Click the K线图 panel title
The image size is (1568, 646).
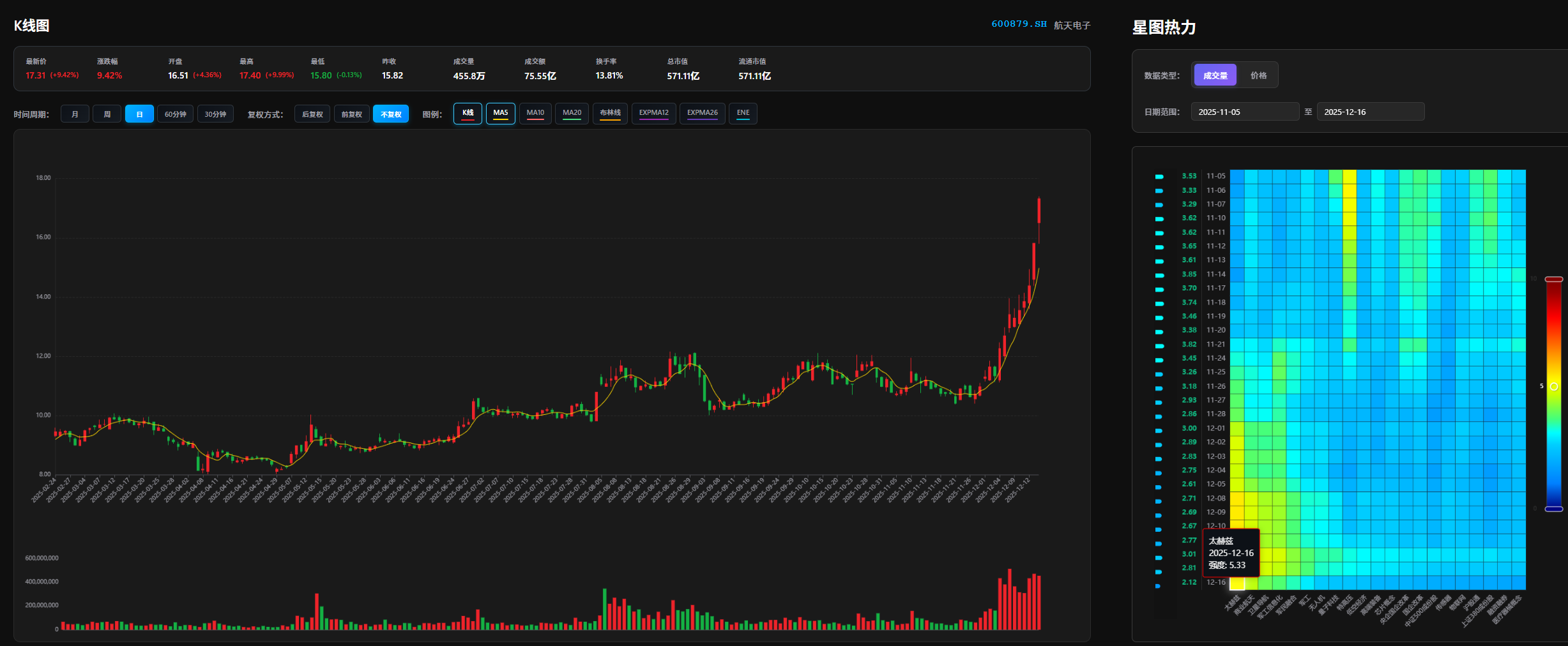32,26
